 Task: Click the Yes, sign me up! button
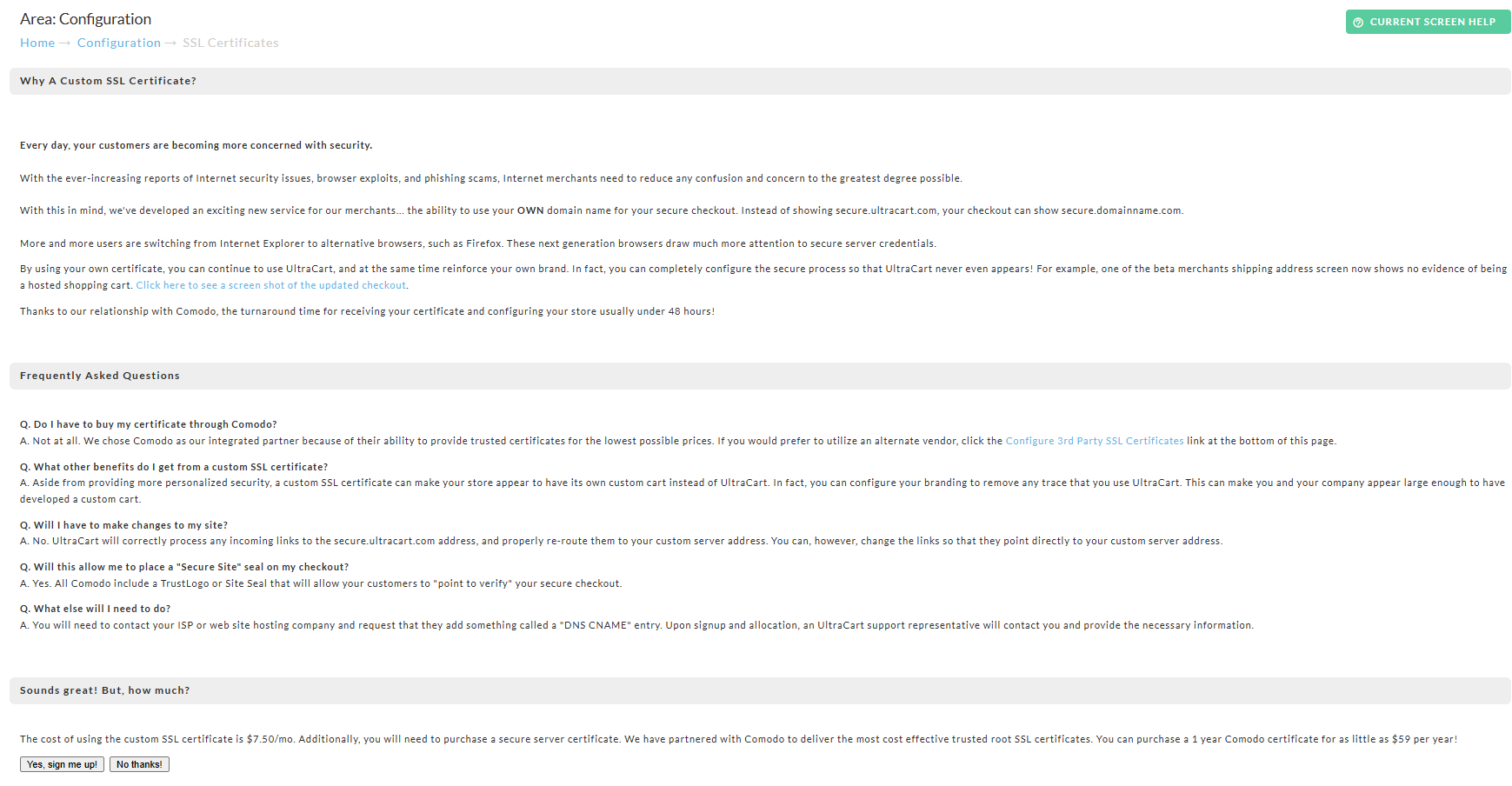click(62, 764)
